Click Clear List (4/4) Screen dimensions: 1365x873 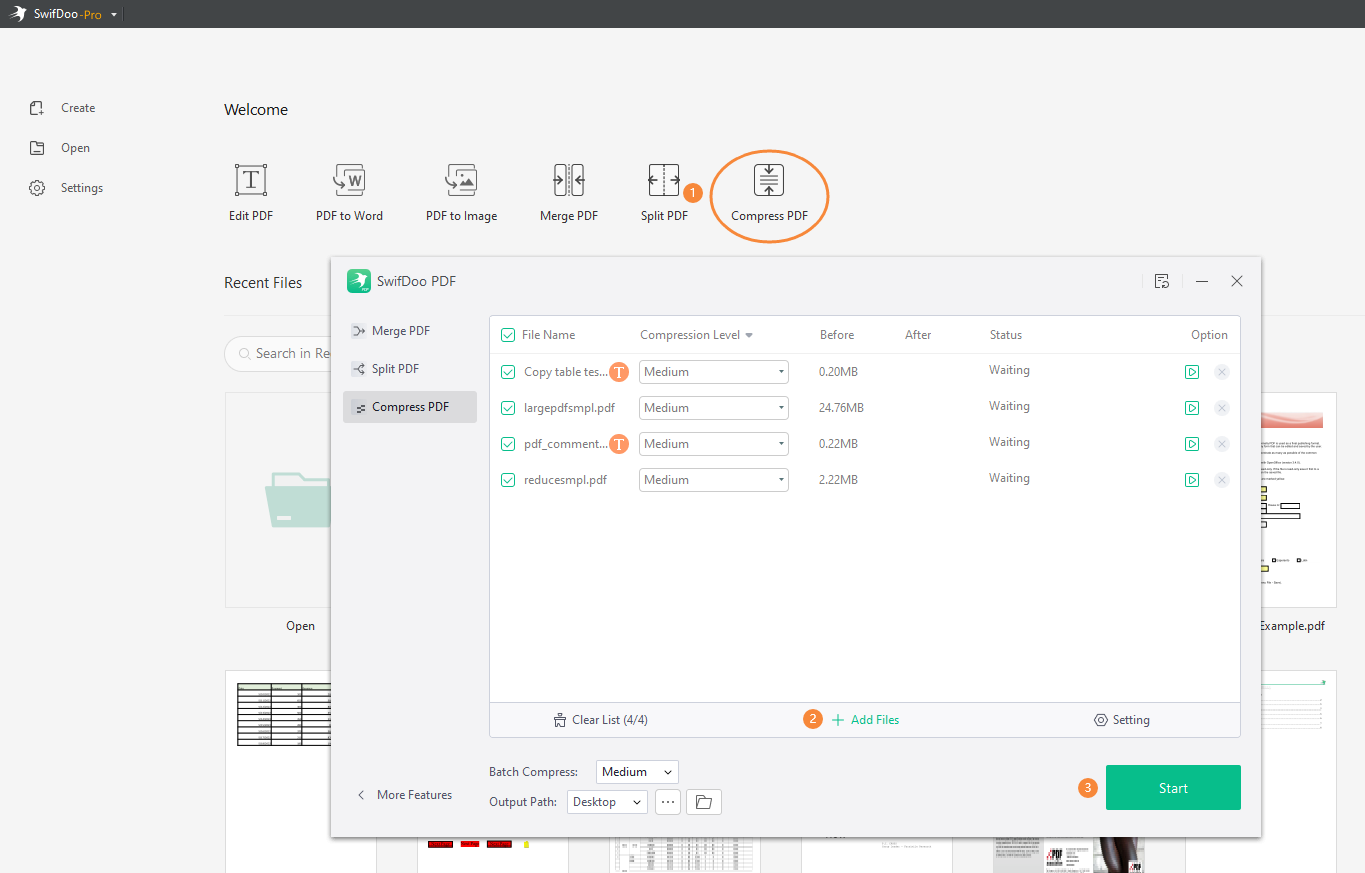click(x=600, y=720)
